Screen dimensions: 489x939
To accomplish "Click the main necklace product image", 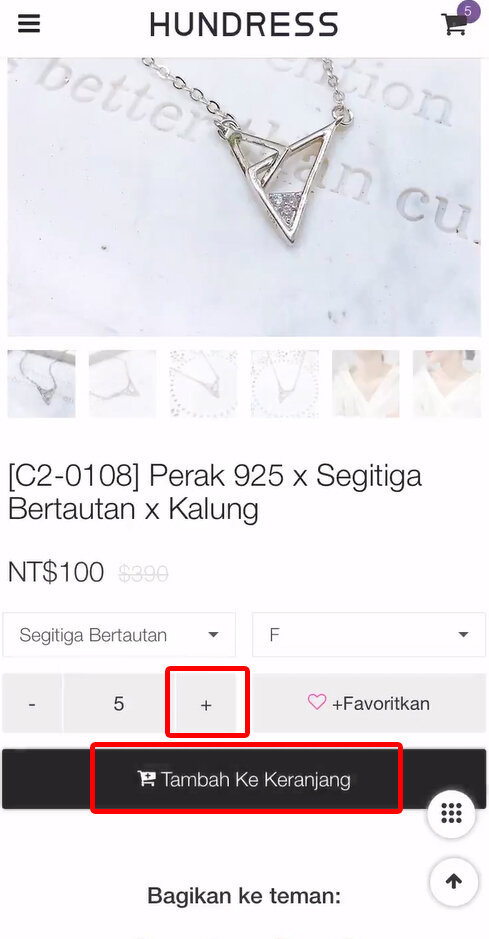I will [244, 197].
